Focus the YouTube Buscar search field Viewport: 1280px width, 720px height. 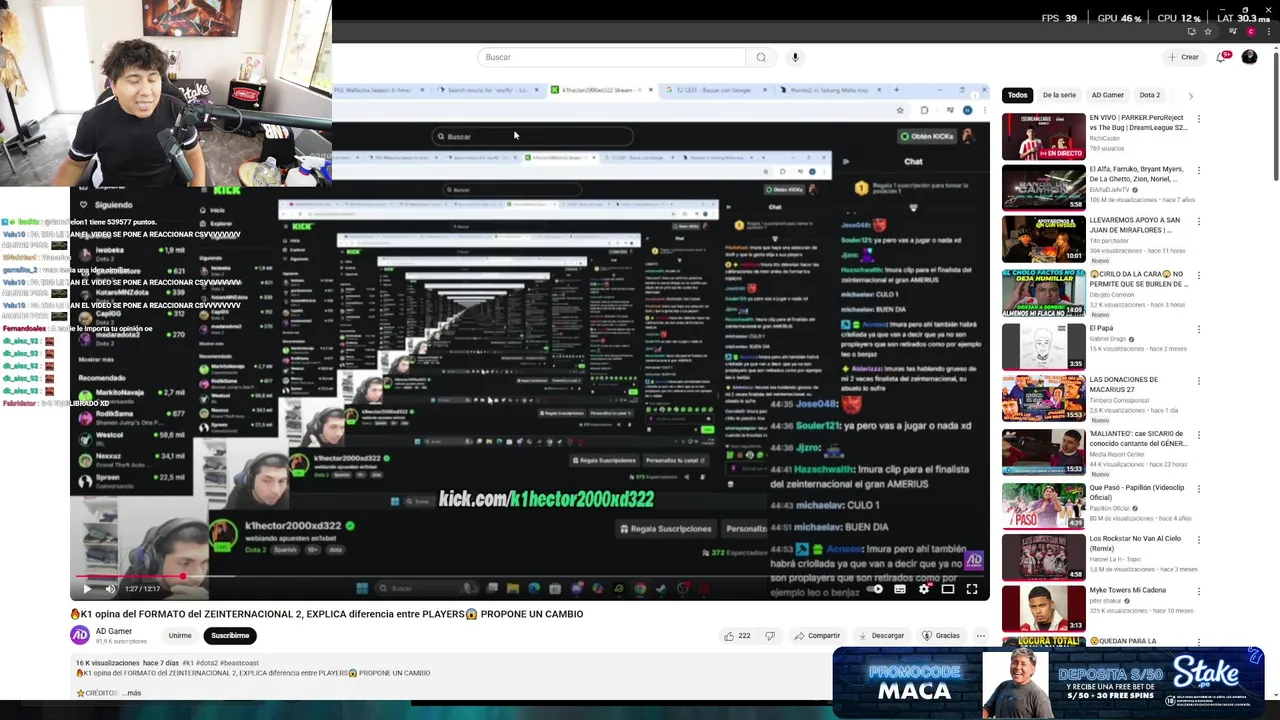point(612,57)
